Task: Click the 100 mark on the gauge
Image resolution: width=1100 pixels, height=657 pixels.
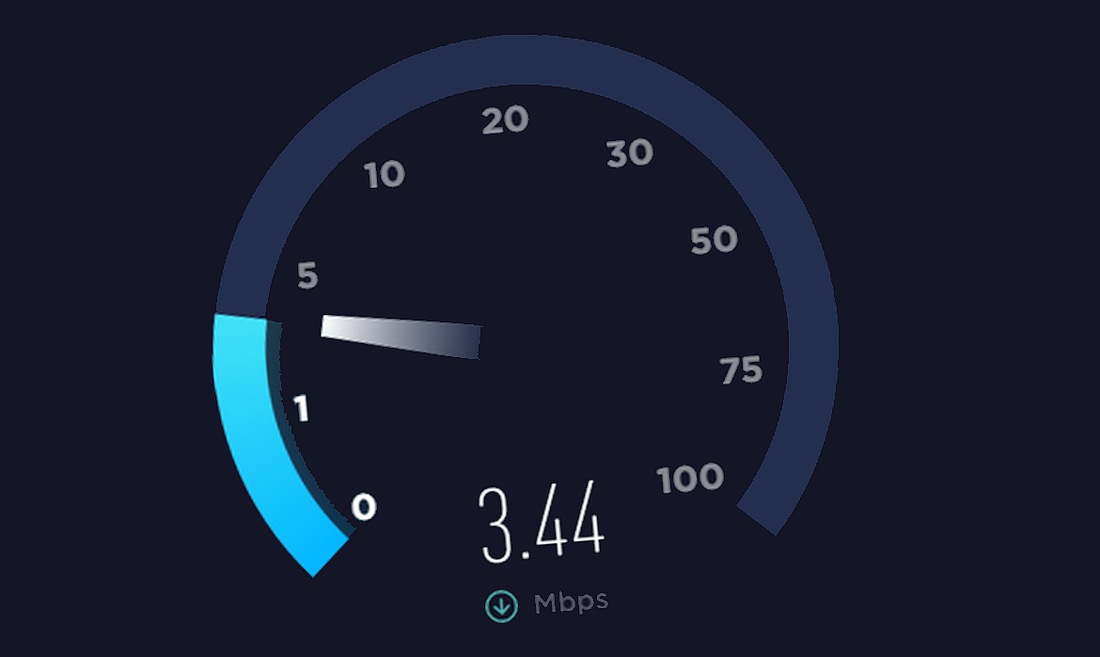Action: coord(690,478)
